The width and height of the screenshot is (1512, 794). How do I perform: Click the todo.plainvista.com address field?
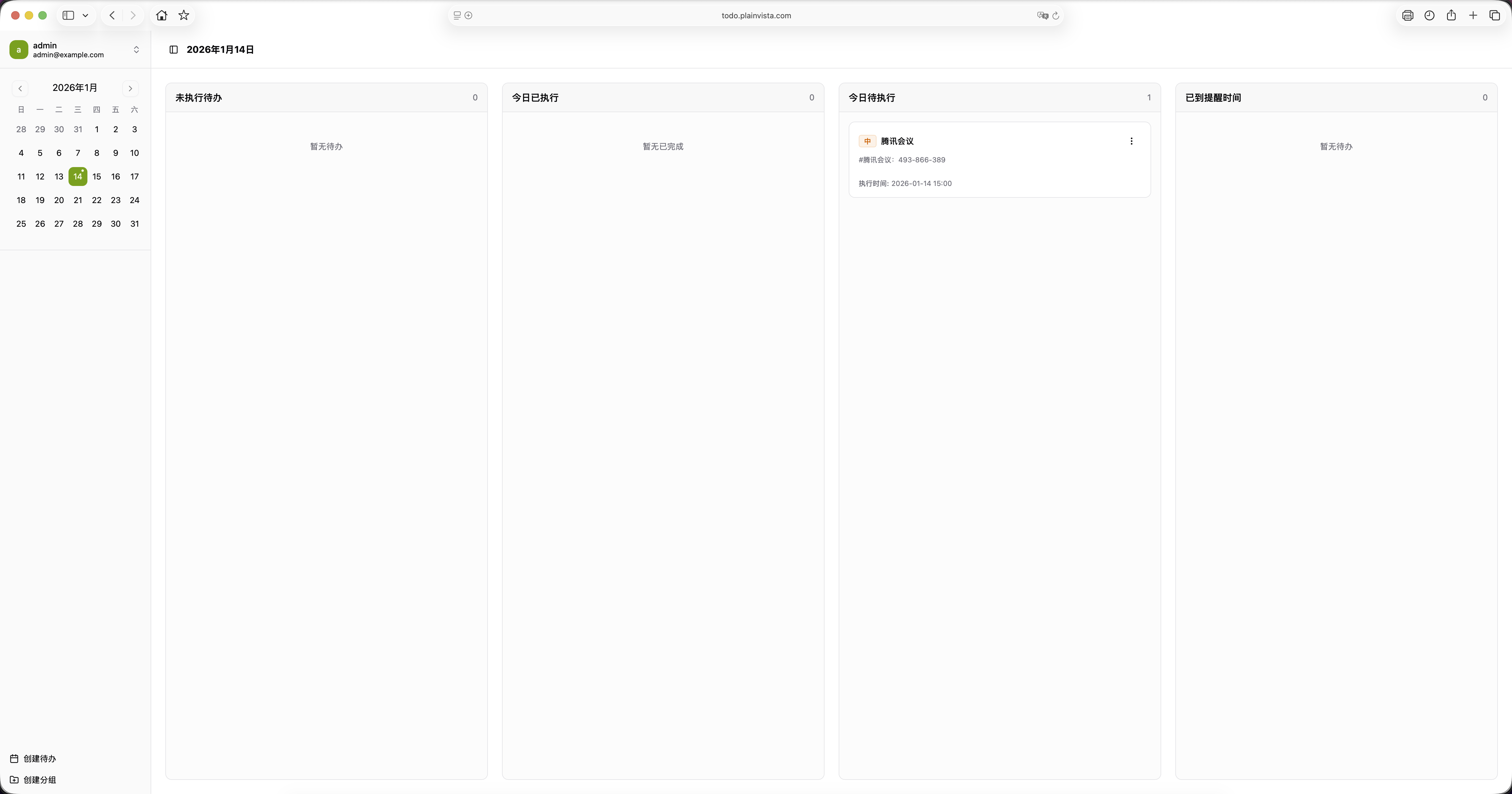tap(755, 16)
